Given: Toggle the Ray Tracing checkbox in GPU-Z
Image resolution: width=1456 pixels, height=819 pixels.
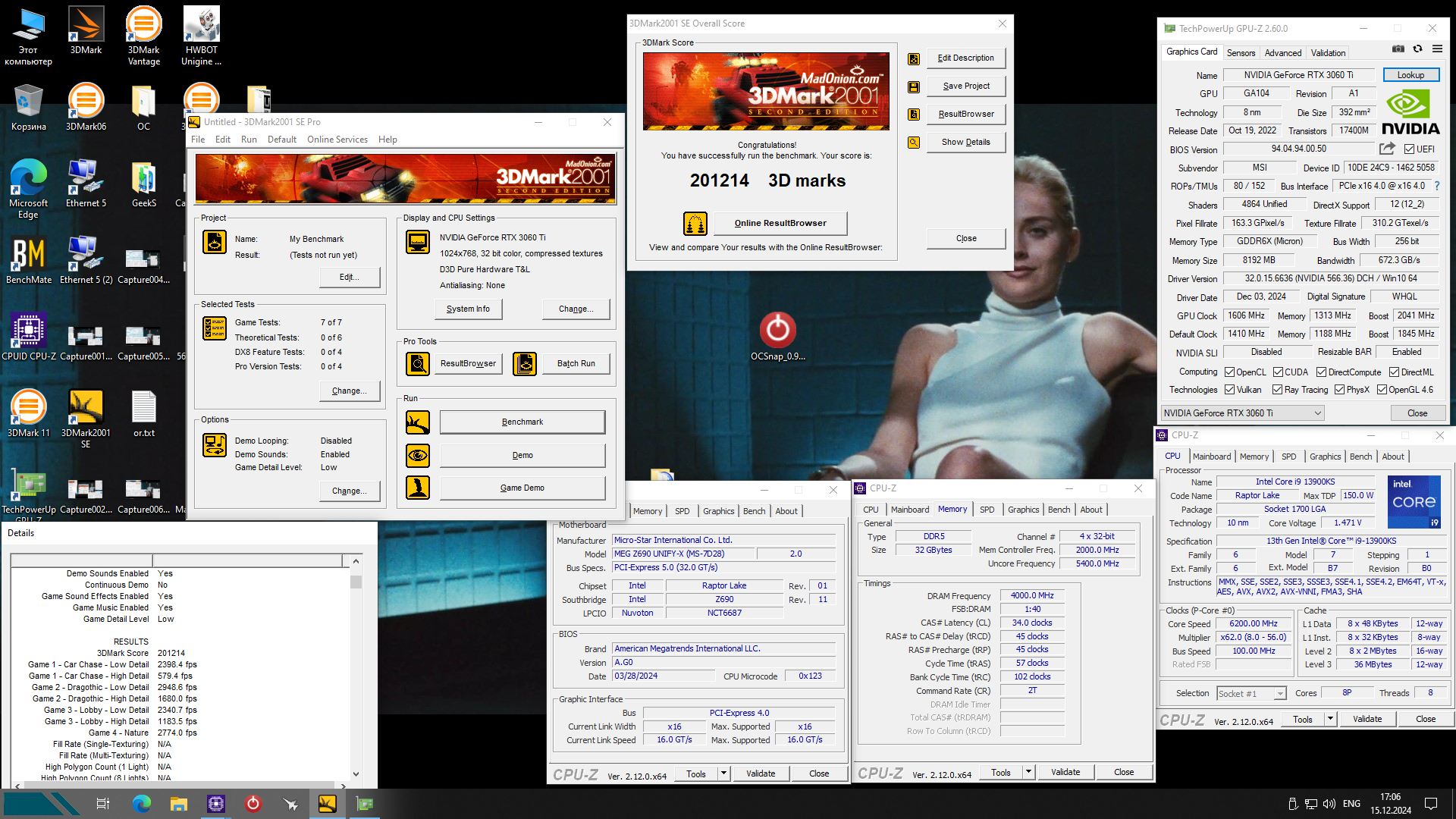Looking at the screenshot, I should click(x=1278, y=390).
